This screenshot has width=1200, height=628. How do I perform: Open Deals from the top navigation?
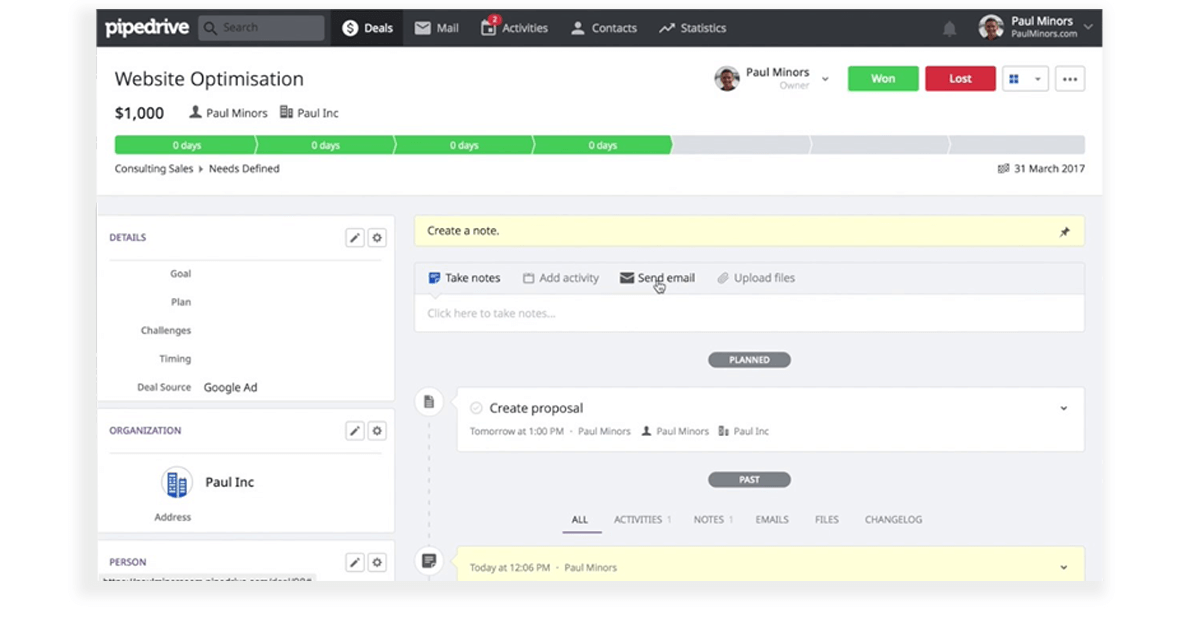[x=366, y=28]
